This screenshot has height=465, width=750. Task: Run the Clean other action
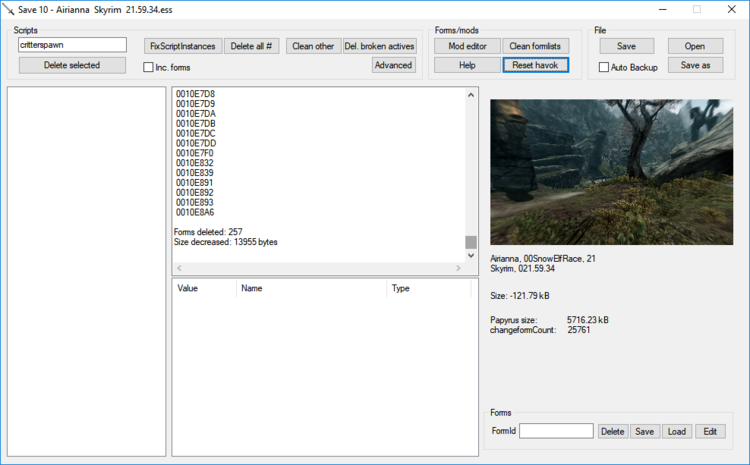[313, 46]
